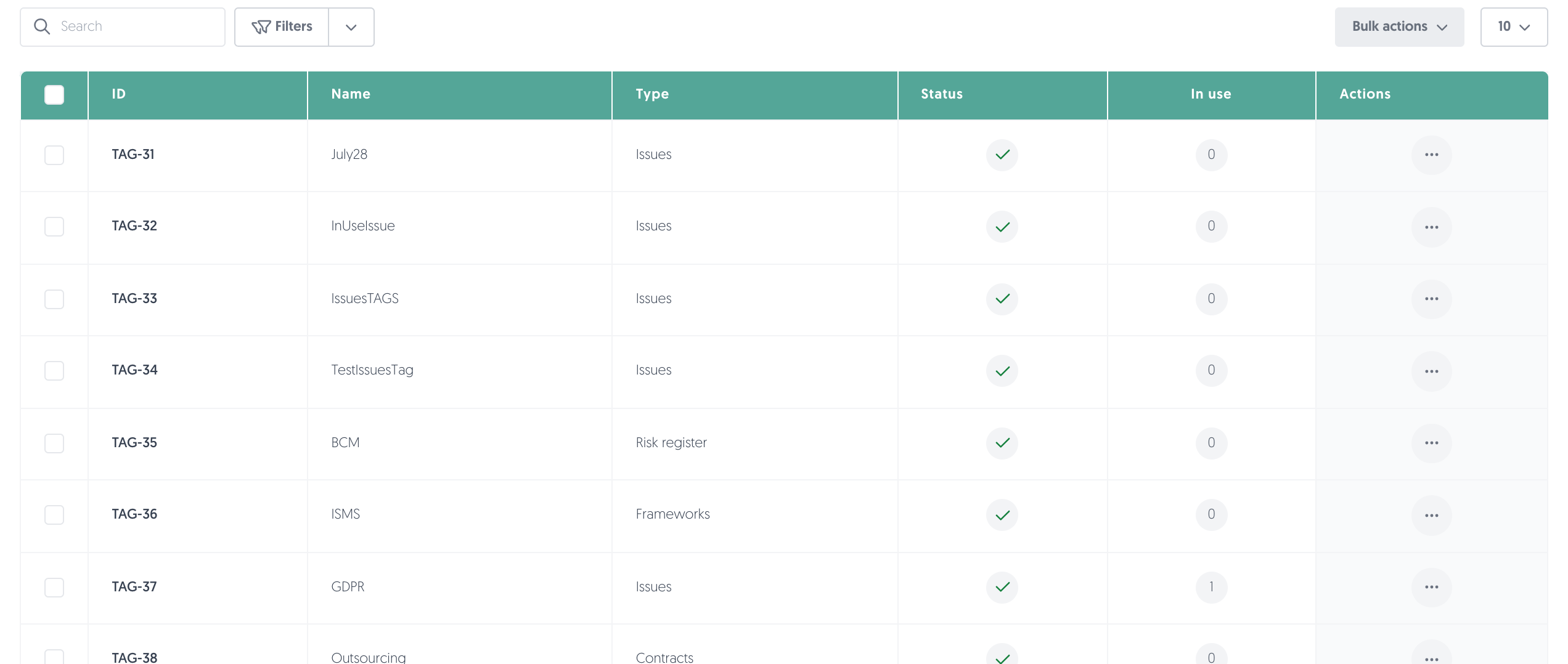Open actions menu for GDPR tag
The width and height of the screenshot is (1568, 664).
(1431, 587)
